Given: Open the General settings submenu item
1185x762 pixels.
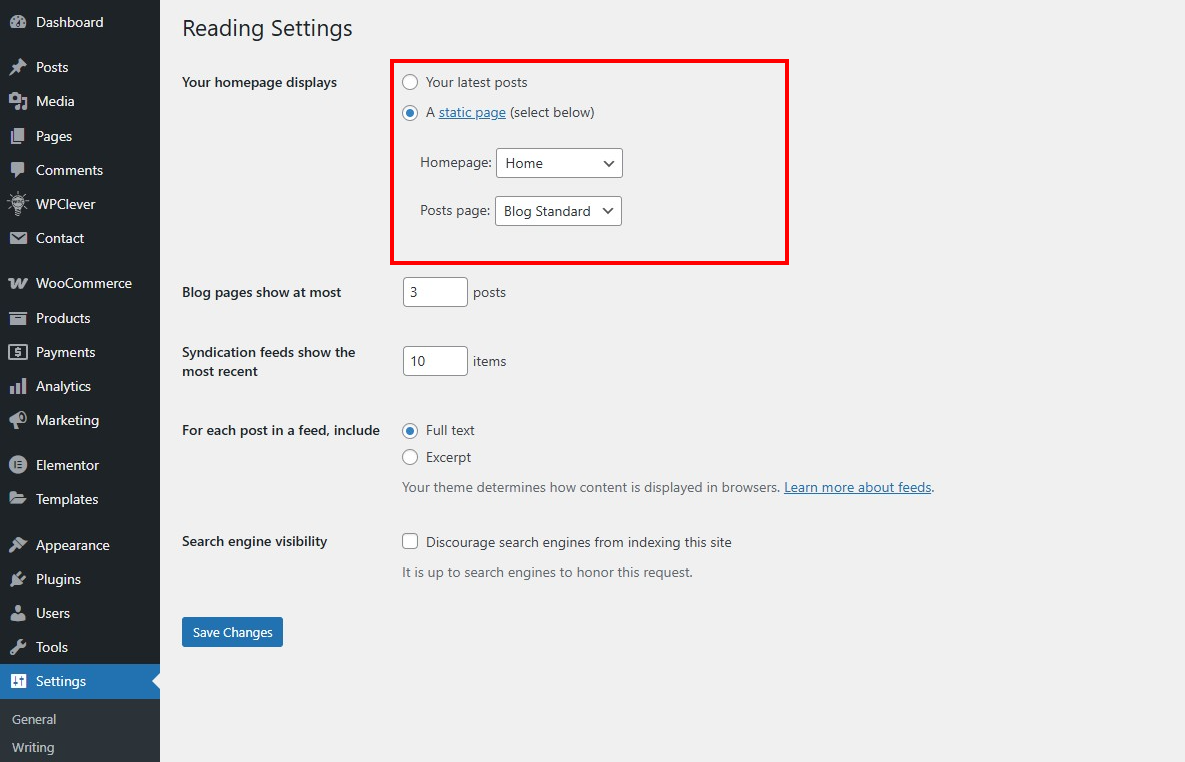Looking at the screenshot, I should tap(34, 719).
